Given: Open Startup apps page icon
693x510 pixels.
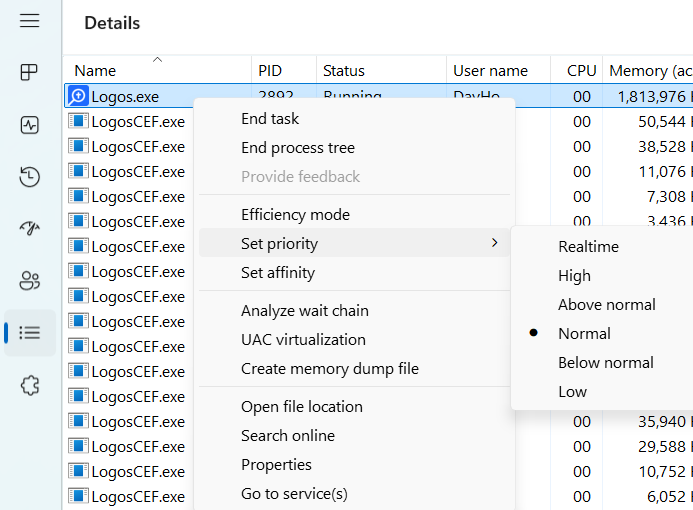Looking at the screenshot, I should click(x=30, y=228).
